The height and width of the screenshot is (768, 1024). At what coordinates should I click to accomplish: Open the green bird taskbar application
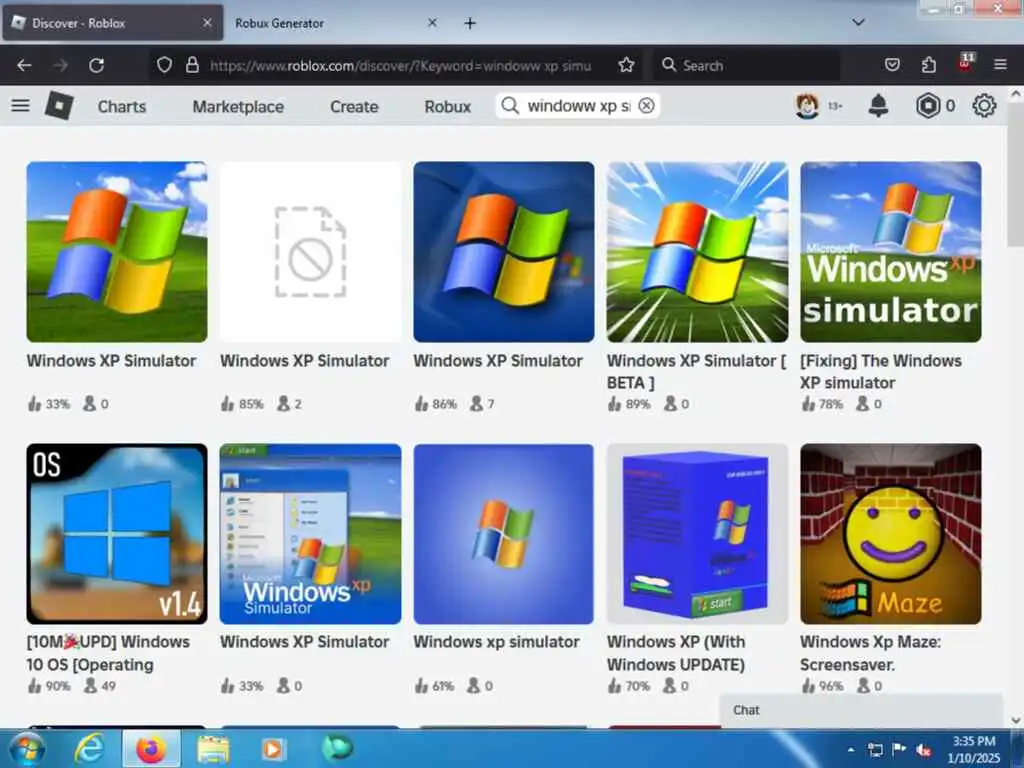(338, 748)
